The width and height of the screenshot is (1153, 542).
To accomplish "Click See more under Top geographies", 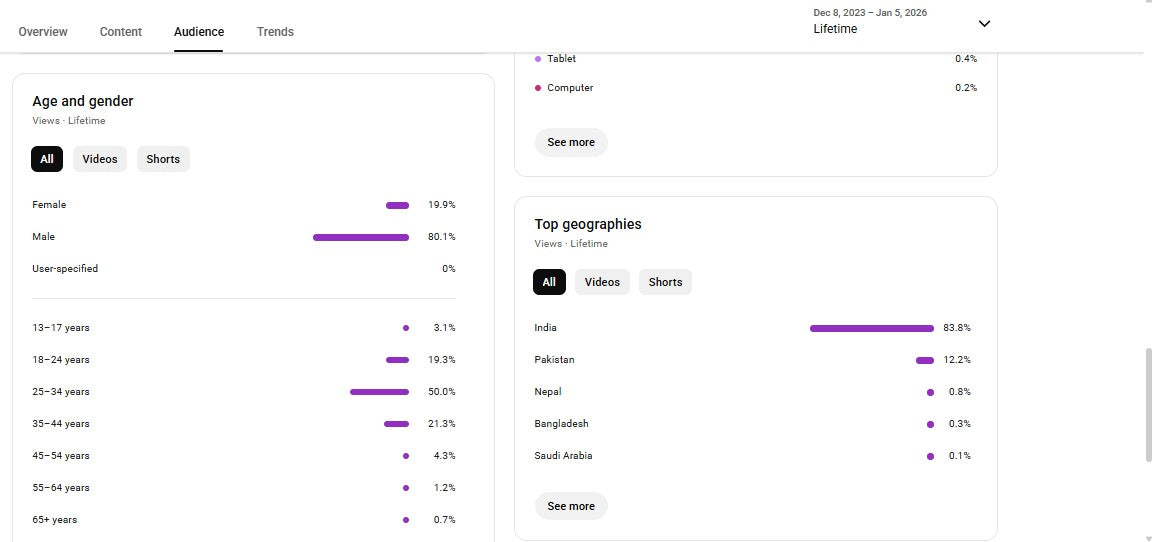I will [x=571, y=506].
